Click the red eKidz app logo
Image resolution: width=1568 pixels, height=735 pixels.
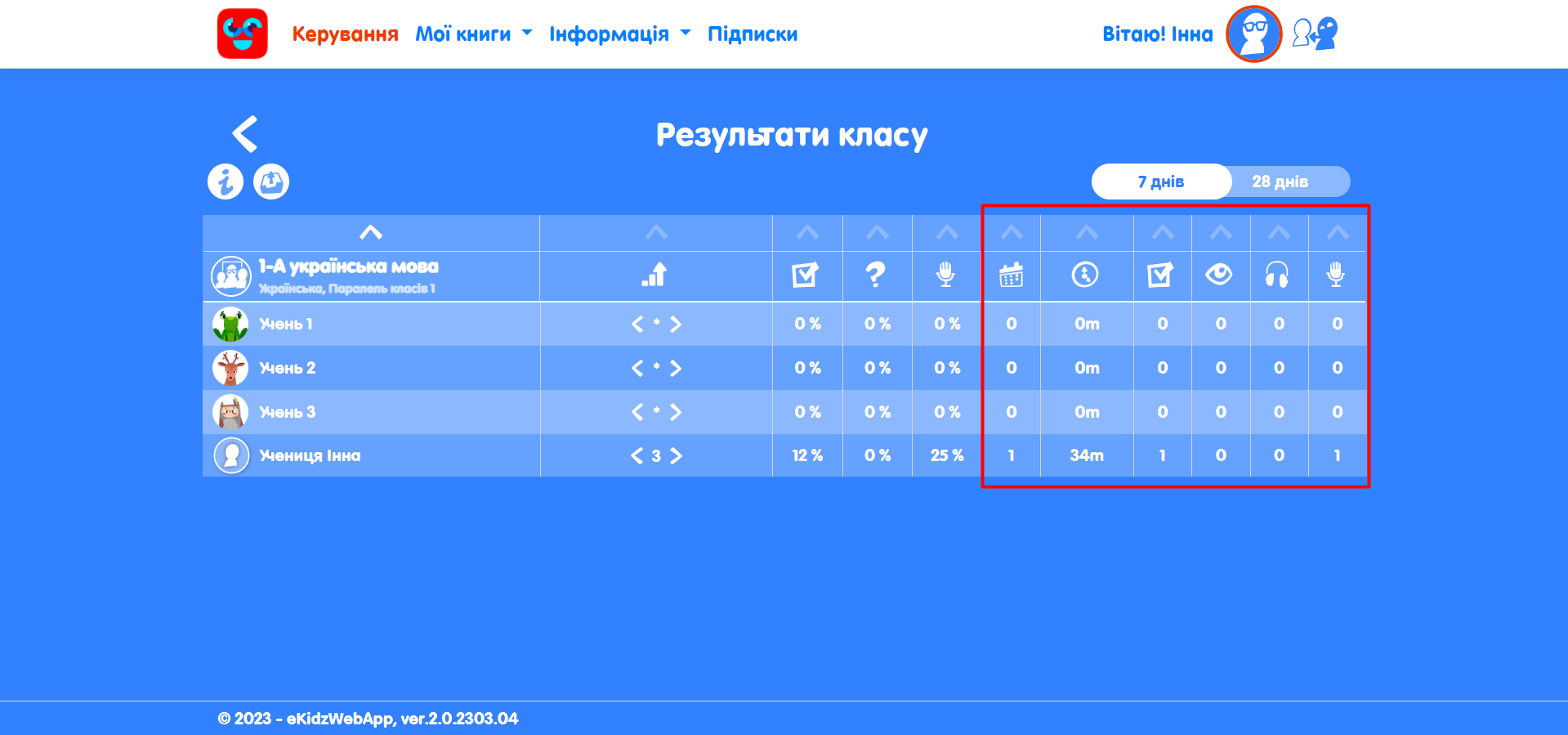(x=243, y=34)
